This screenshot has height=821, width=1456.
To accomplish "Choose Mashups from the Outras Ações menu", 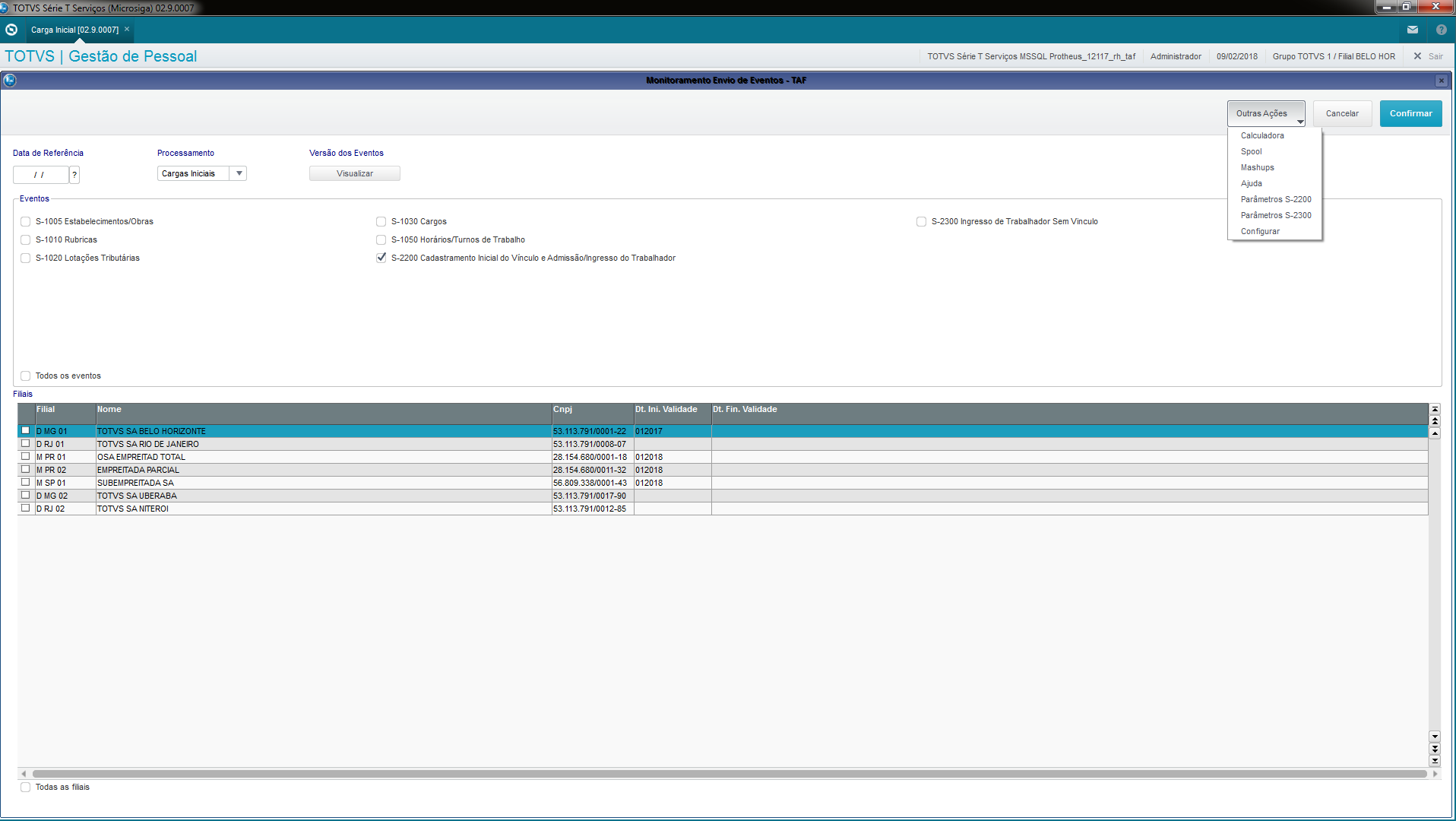I will click(1257, 167).
